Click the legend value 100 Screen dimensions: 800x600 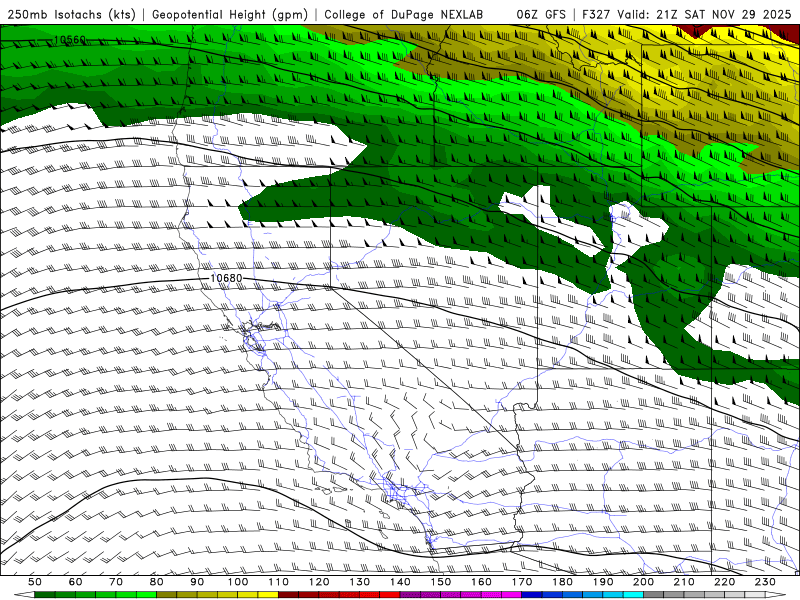point(238,582)
